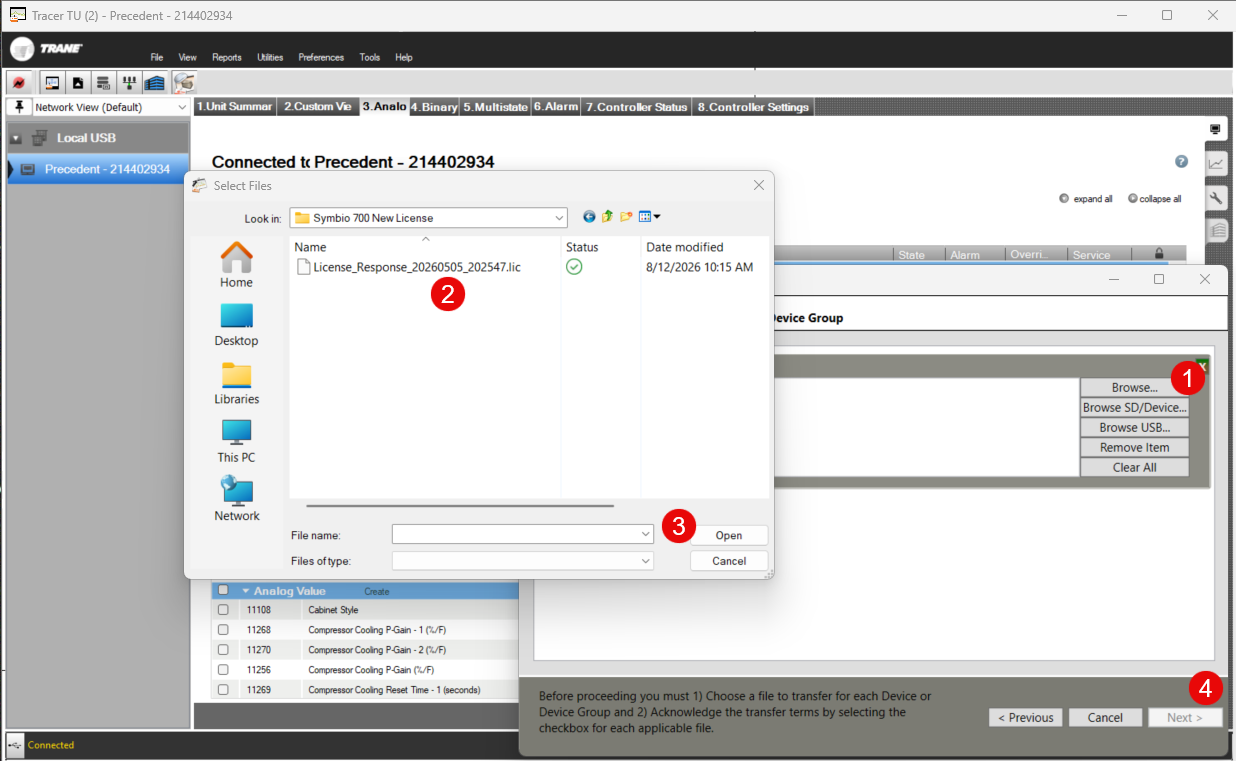The height and width of the screenshot is (761, 1236).
Task: Click the expand all option
Action: coord(1086,199)
